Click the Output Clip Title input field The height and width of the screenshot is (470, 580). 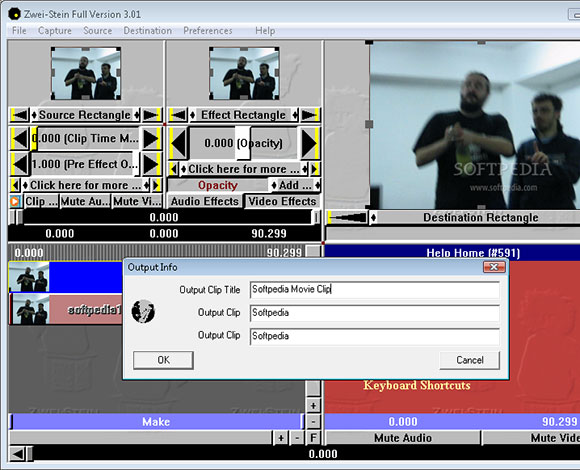pos(375,290)
